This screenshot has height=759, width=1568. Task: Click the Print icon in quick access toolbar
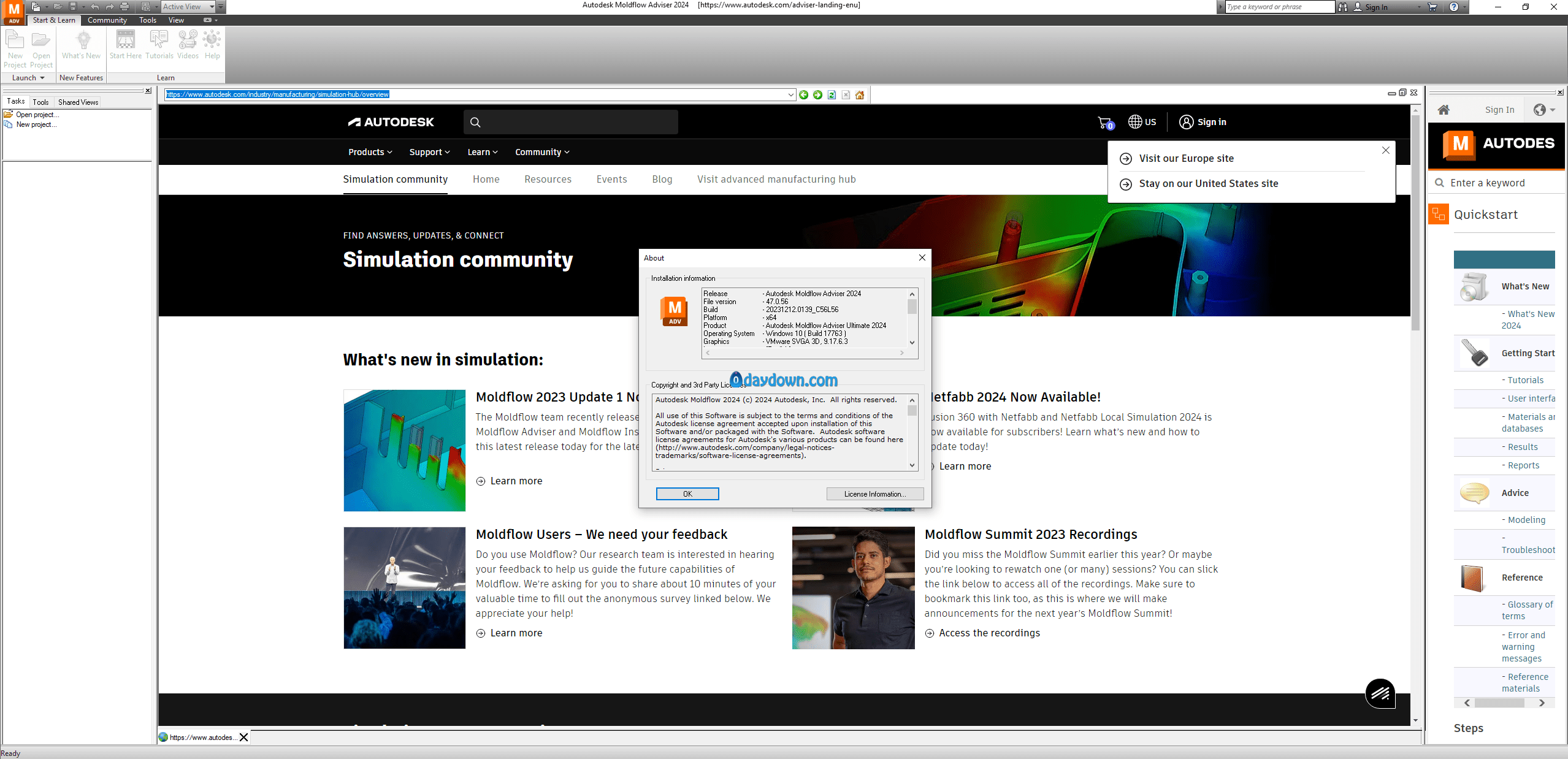click(124, 7)
